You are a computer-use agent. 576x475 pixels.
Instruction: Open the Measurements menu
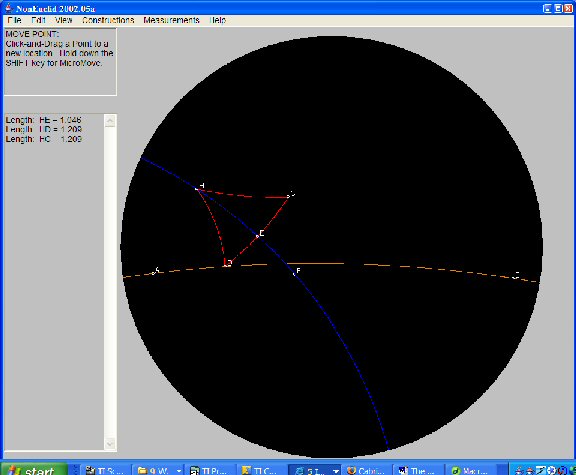click(x=171, y=20)
